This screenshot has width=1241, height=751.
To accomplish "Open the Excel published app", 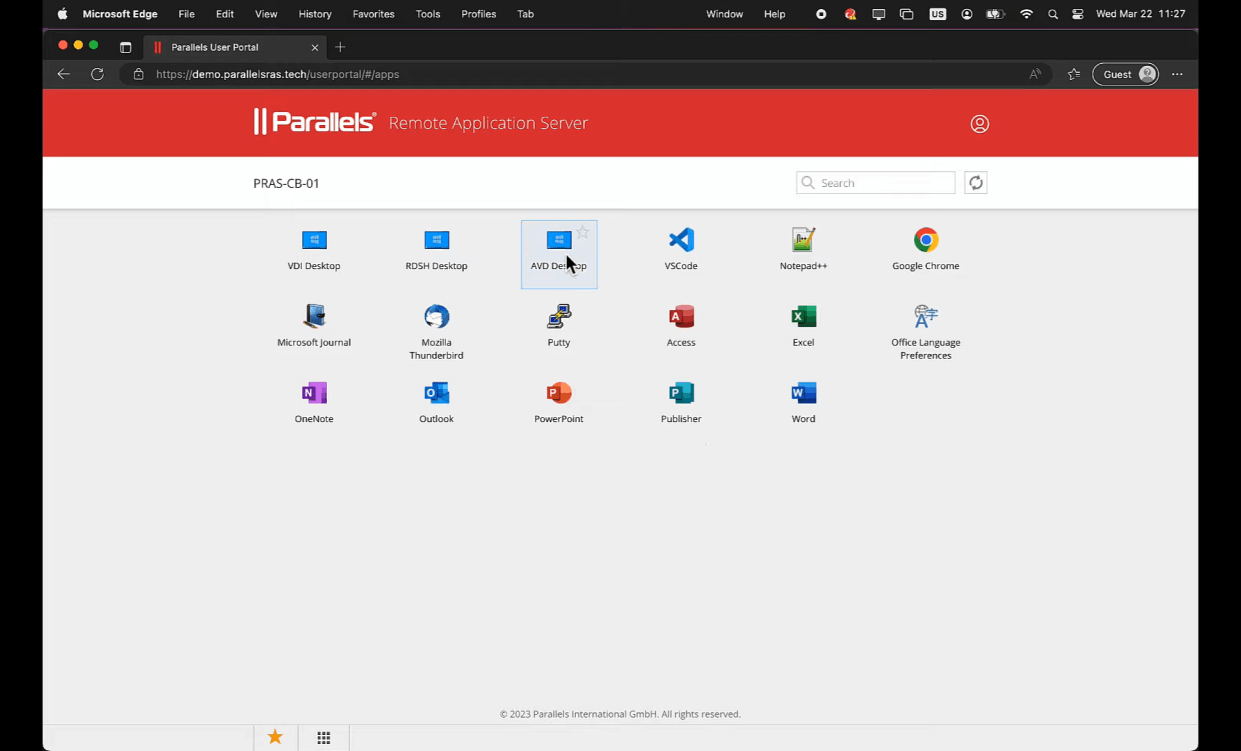I will coord(803,318).
